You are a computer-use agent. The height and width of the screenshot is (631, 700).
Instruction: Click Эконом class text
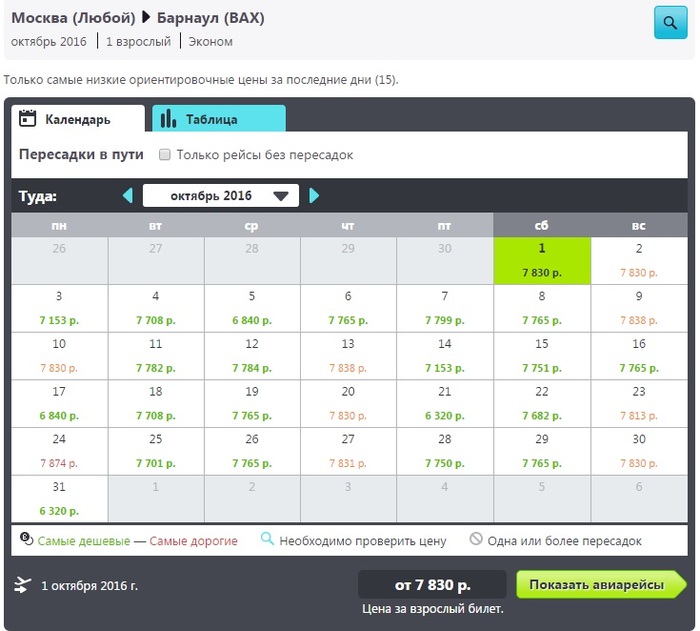click(210, 42)
